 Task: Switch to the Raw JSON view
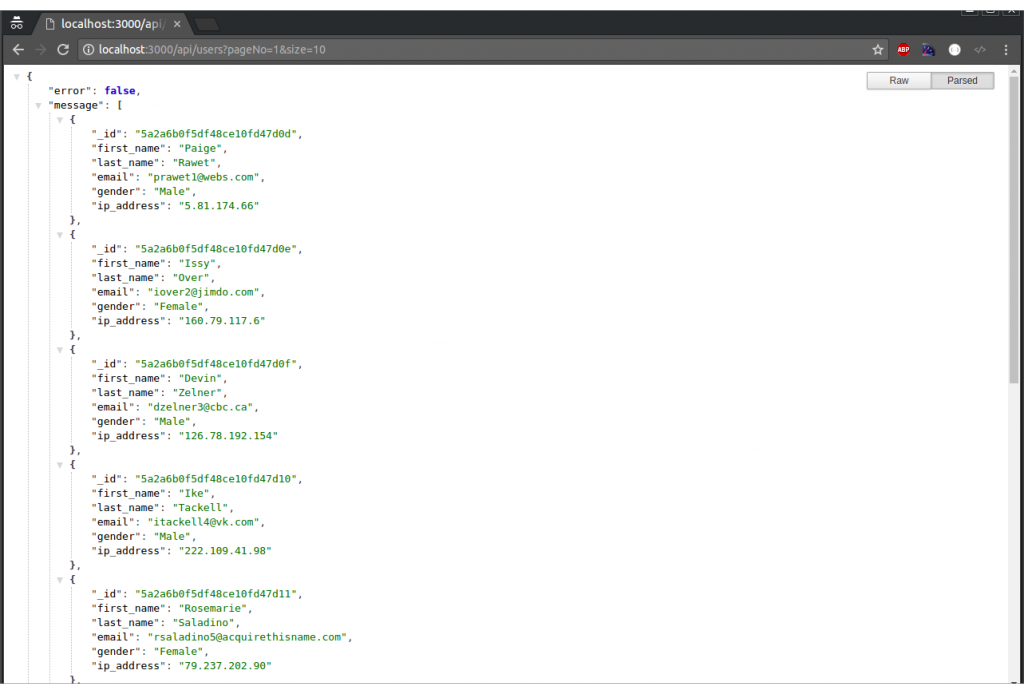point(898,80)
